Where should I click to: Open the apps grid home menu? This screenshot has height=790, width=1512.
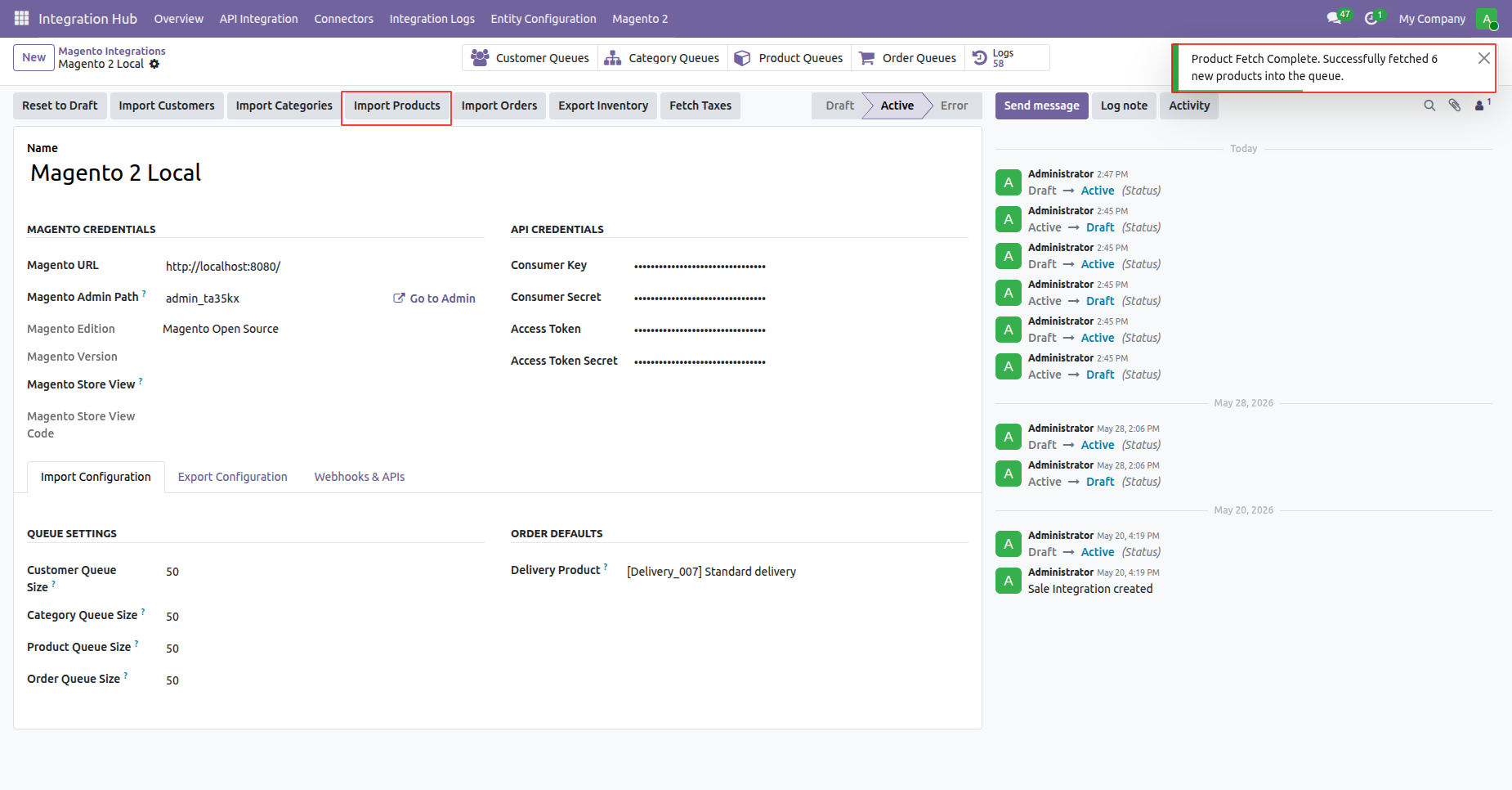click(x=21, y=18)
